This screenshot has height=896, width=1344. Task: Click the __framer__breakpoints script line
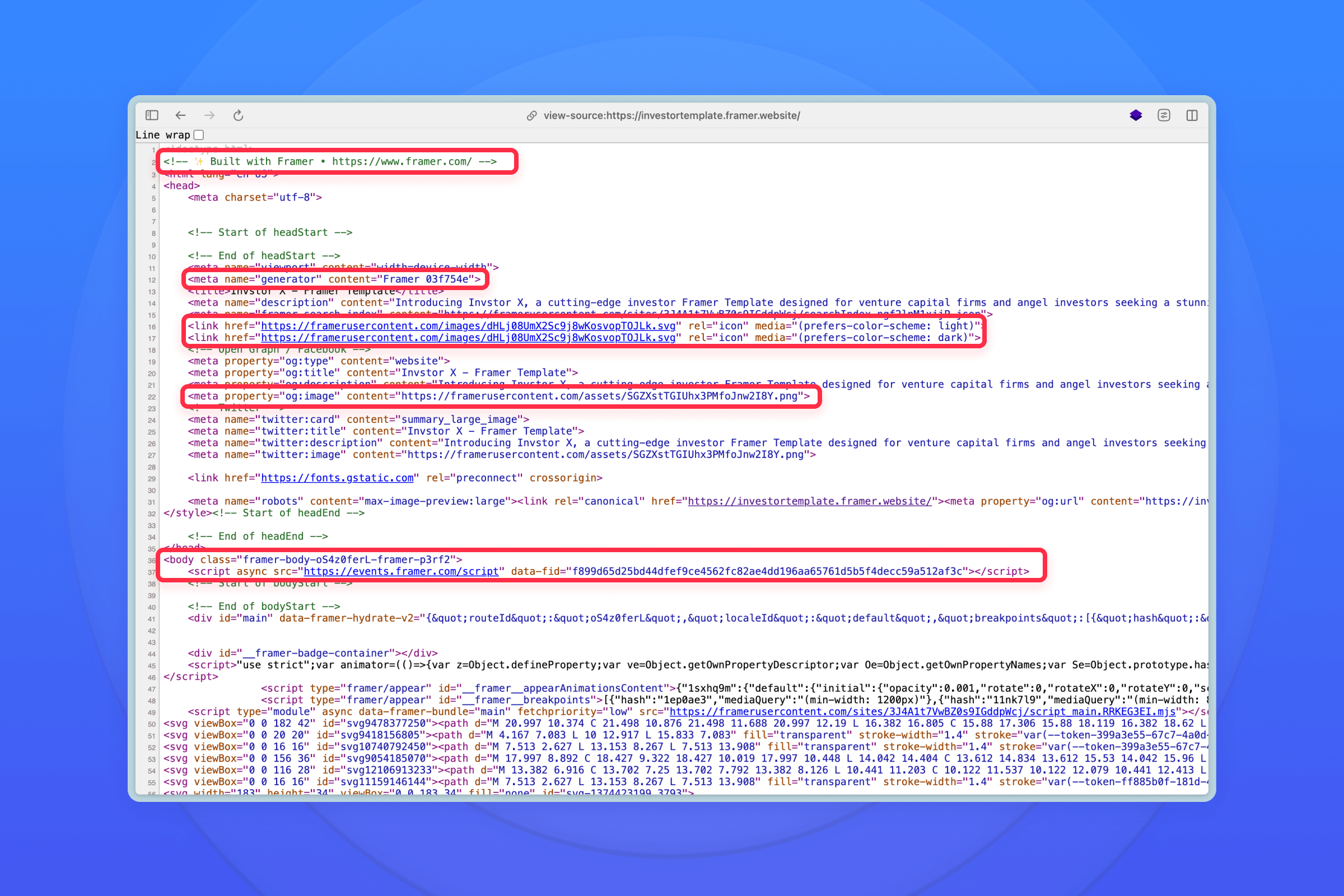pos(734,700)
